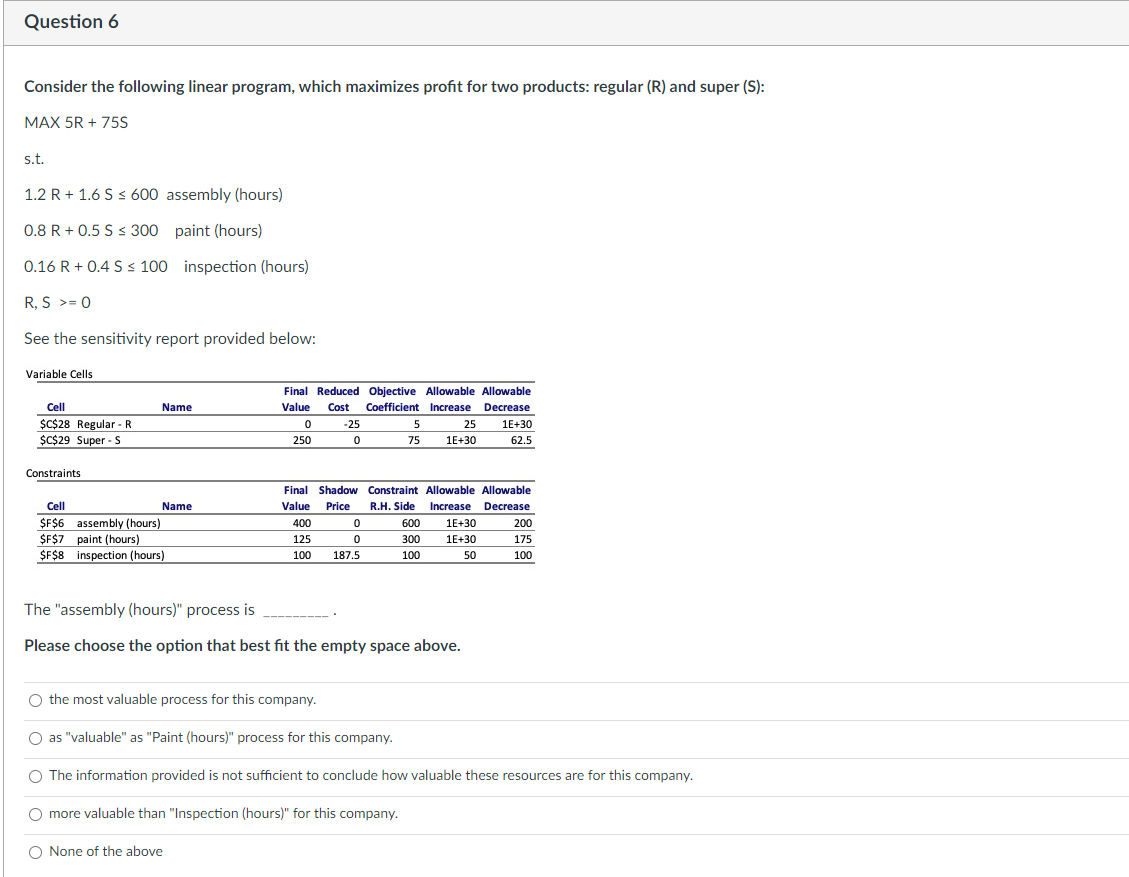Click the constraint text "R, S >= 0"
Viewport: 1129px width, 877px height.
(57, 302)
